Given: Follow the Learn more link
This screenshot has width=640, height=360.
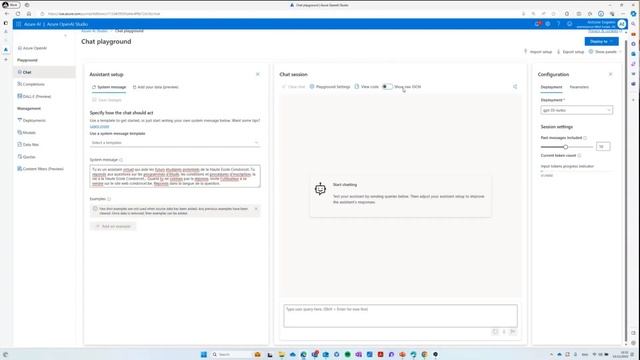Looking at the screenshot, I should click(99, 127).
